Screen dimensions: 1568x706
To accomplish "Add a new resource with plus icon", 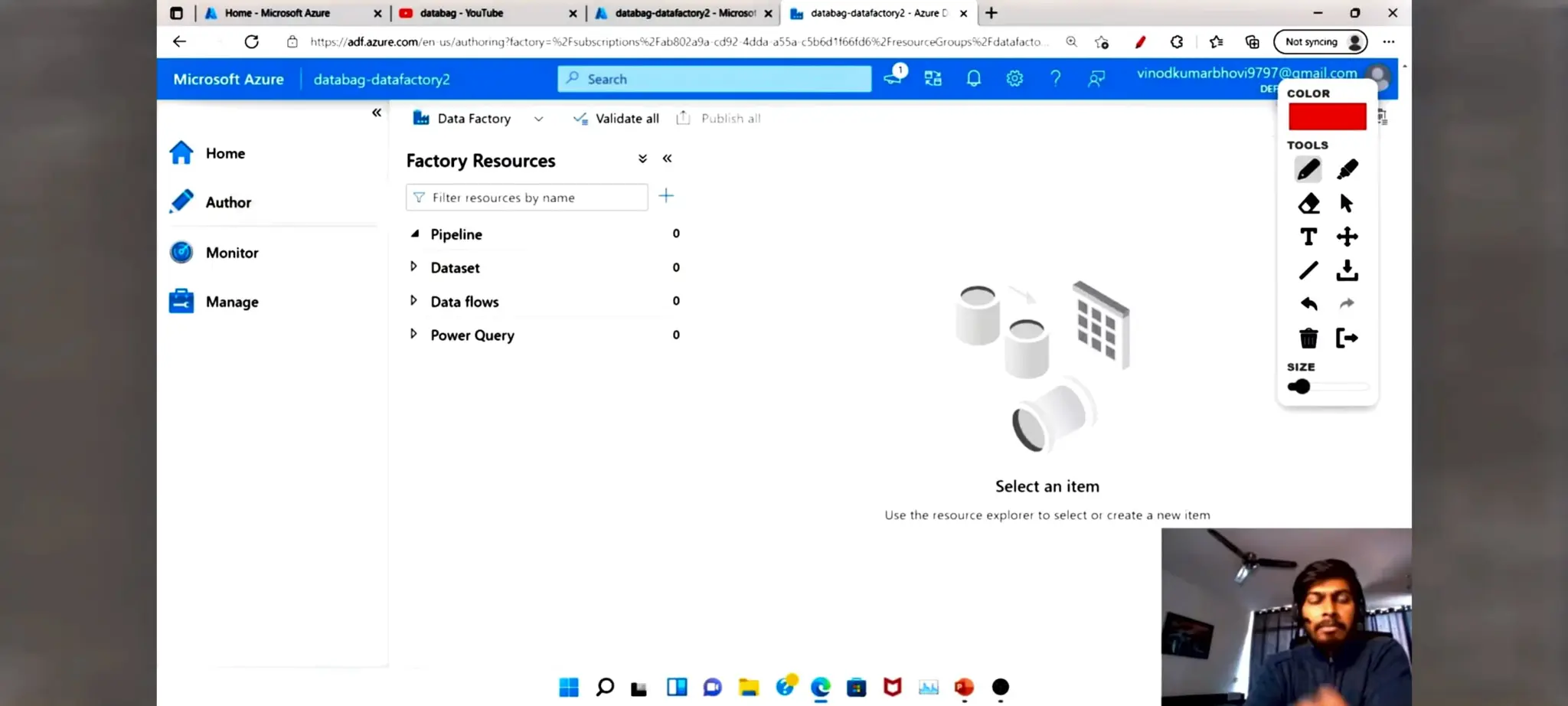I will click(x=666, y=196).
